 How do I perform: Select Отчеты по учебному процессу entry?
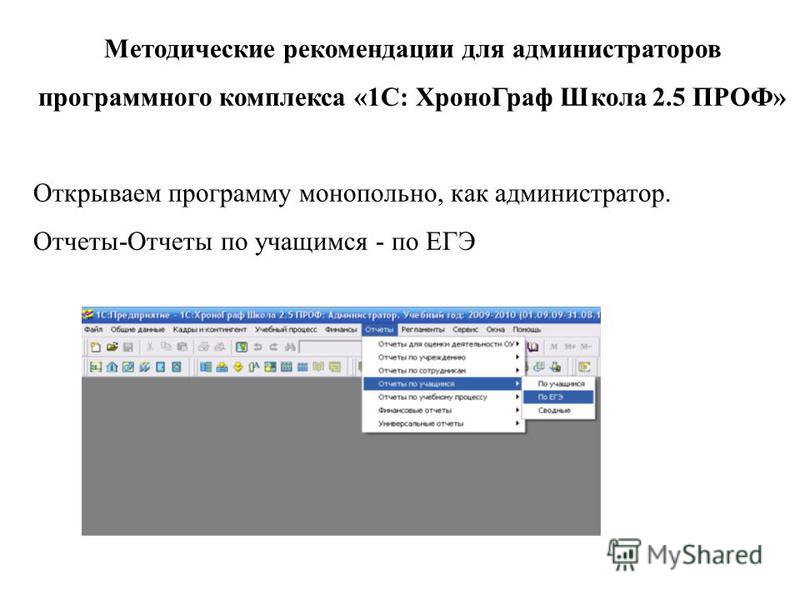pos(443,397)
